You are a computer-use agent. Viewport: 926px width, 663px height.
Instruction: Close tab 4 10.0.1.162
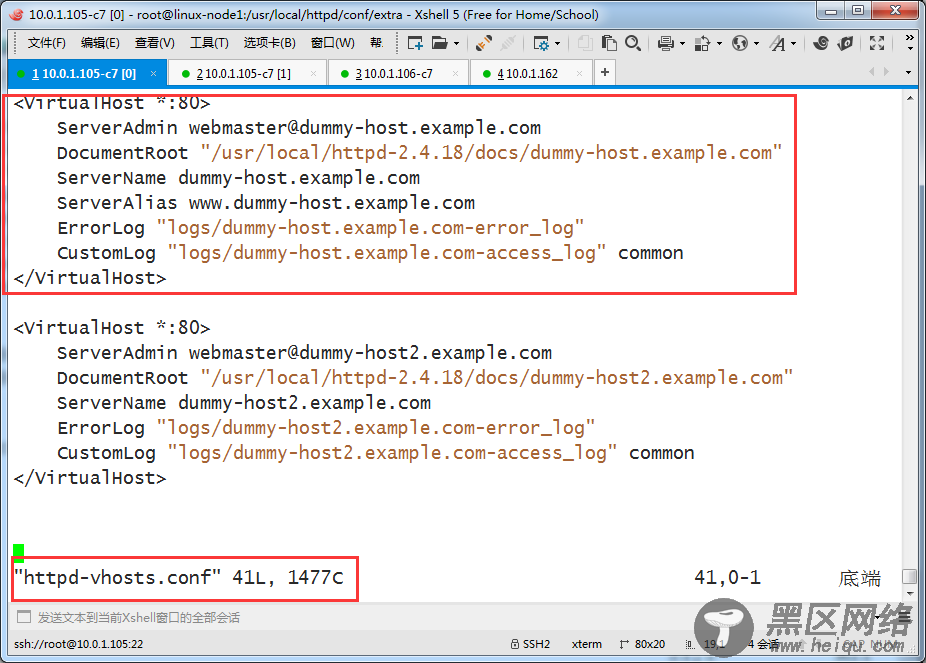pyautogui.click(x=579, y=74)
